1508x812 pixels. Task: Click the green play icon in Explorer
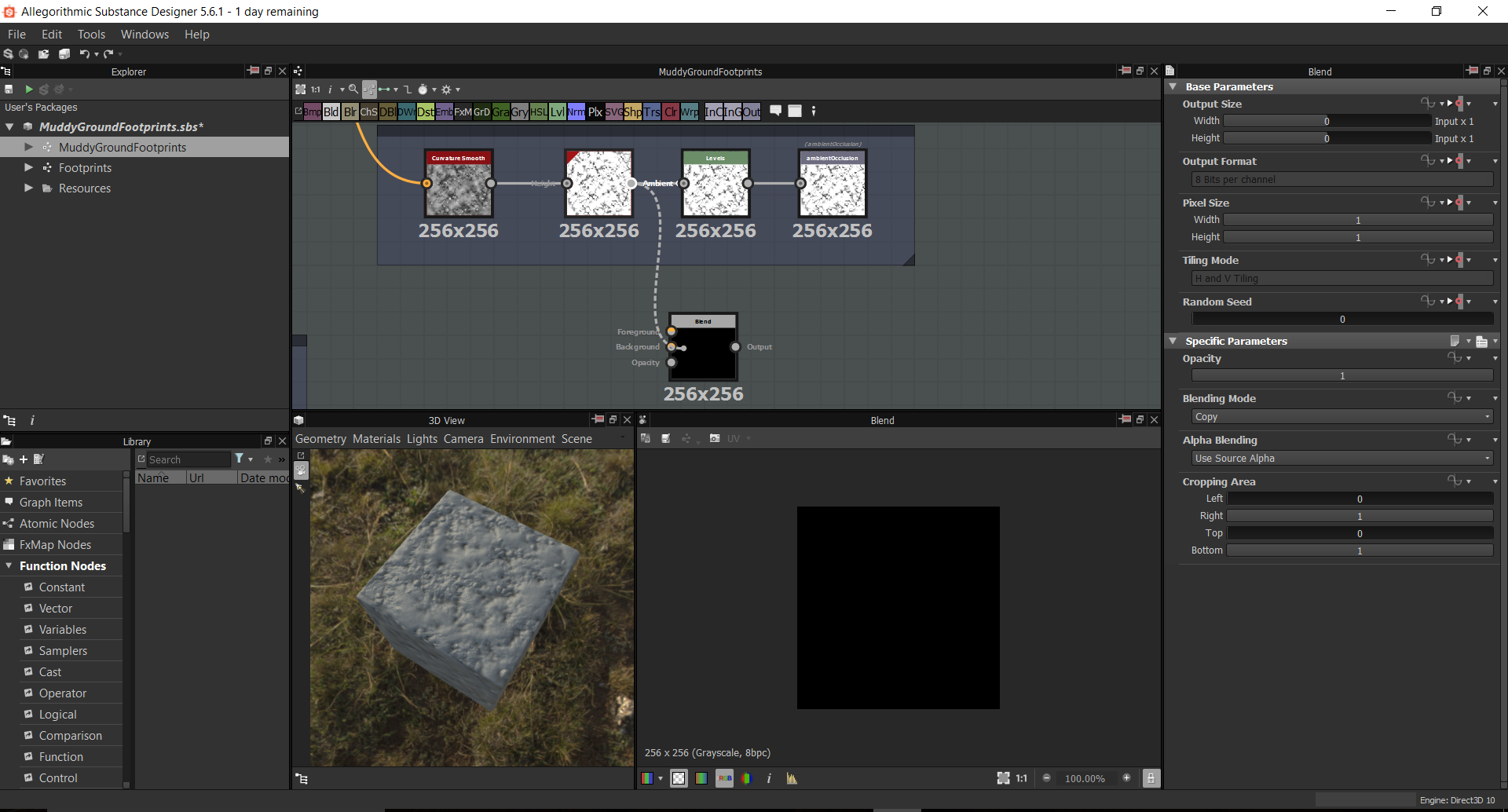coord(29,90)
